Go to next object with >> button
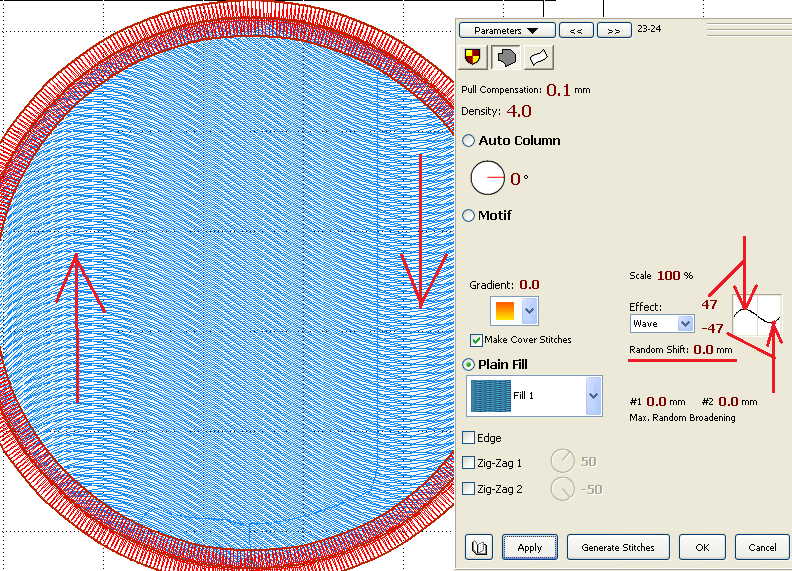Image resolution: width=792 pixels, height=571 pixels. [x=613, y=31]
